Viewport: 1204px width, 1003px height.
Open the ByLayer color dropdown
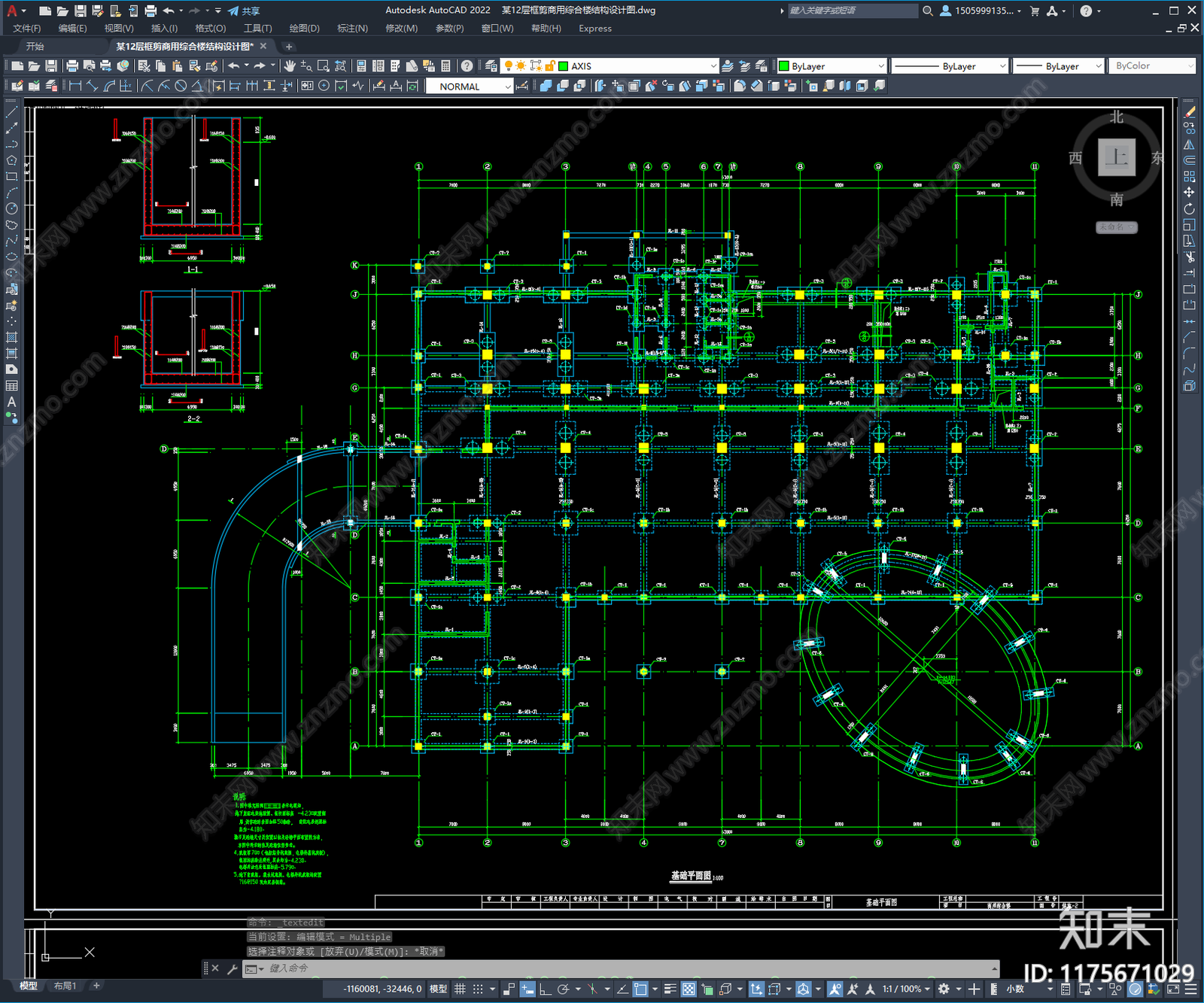(x=881, y=66)
